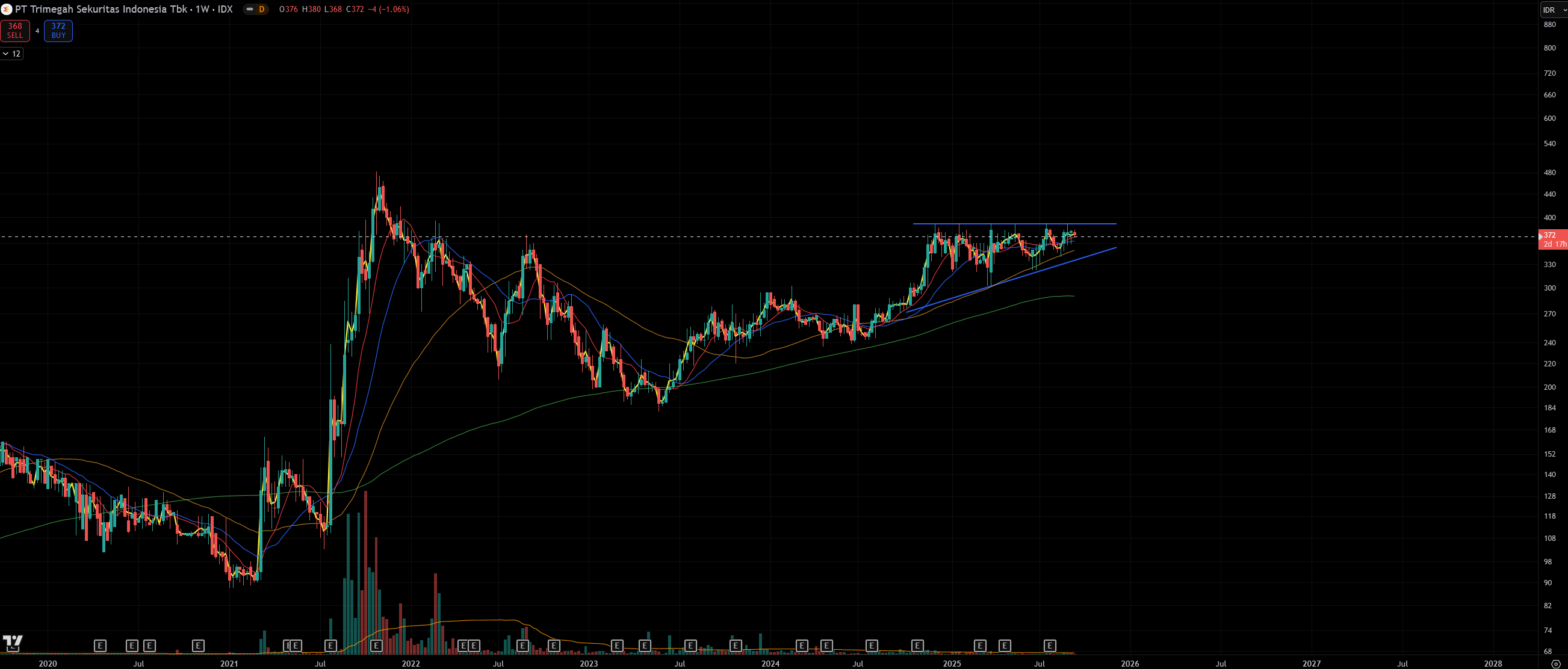This screenshot has height=669, width=1568.
Task: Click the 2026 label on the time axis
Action: click(1130, 664)
